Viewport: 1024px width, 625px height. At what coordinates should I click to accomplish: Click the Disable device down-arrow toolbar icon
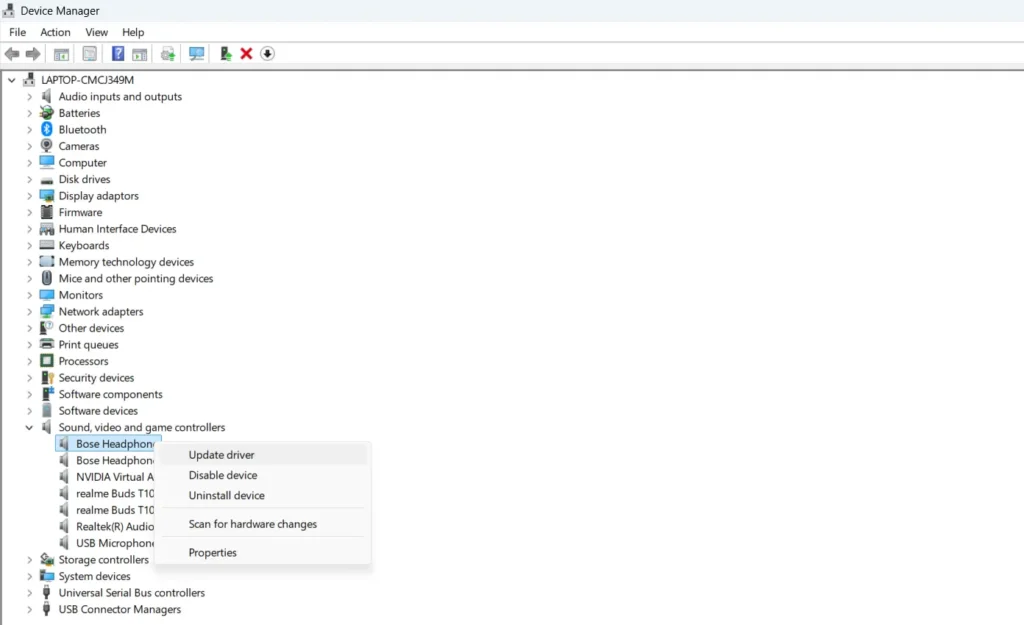[x=267, y=54]
